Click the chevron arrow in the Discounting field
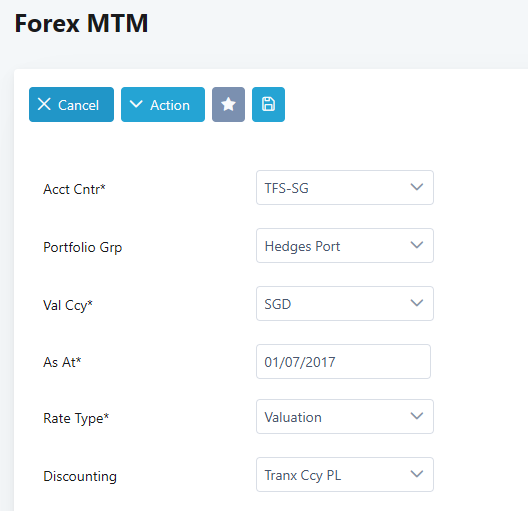The image size is (528, 511). (x=417, y=474)
